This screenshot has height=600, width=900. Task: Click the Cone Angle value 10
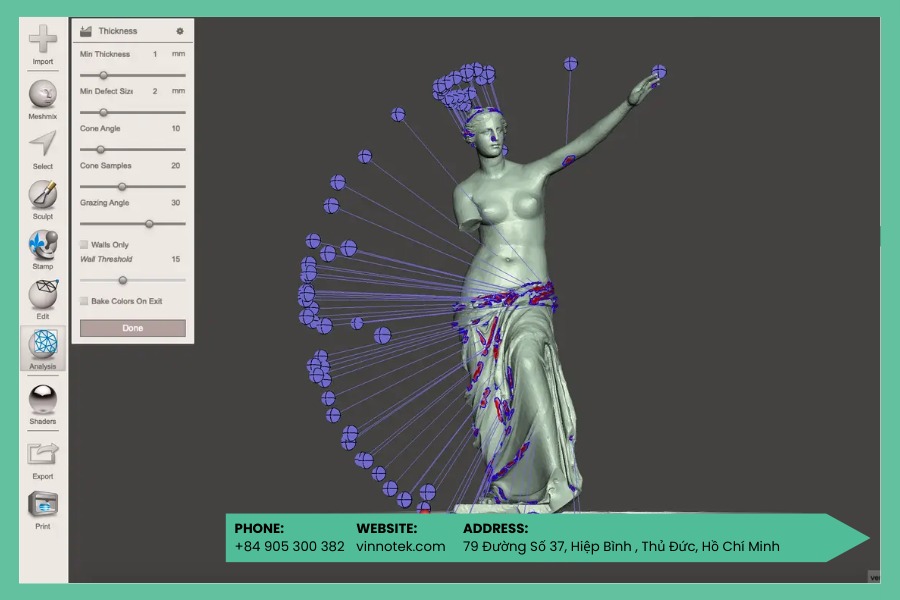[176, 129]
